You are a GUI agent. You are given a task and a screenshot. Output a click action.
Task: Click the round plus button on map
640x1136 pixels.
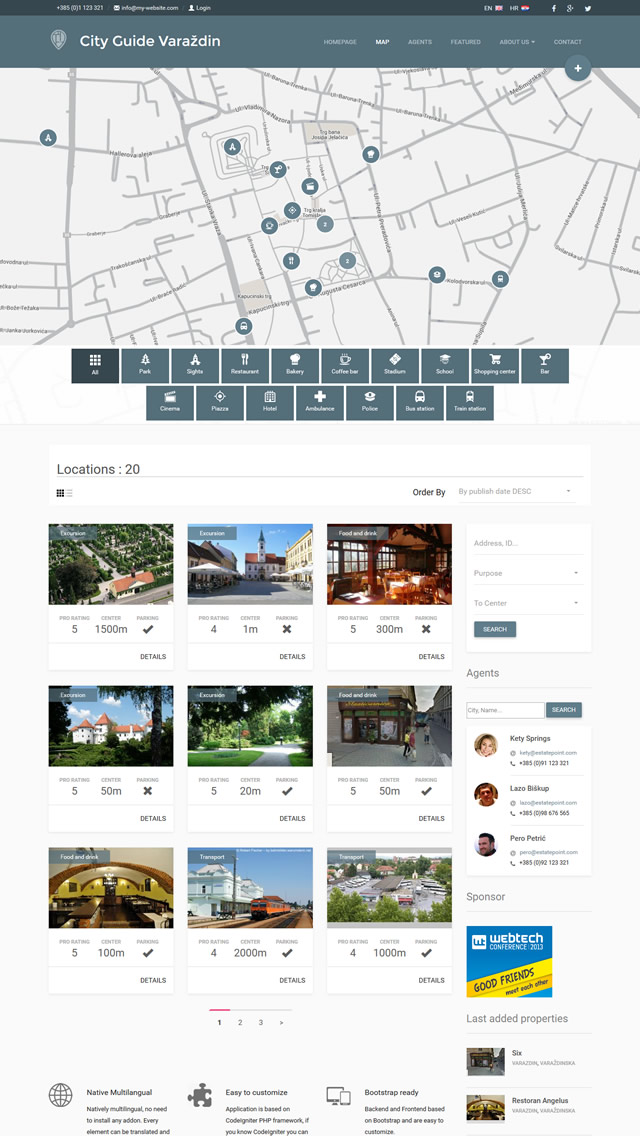[x=578, y=69]
